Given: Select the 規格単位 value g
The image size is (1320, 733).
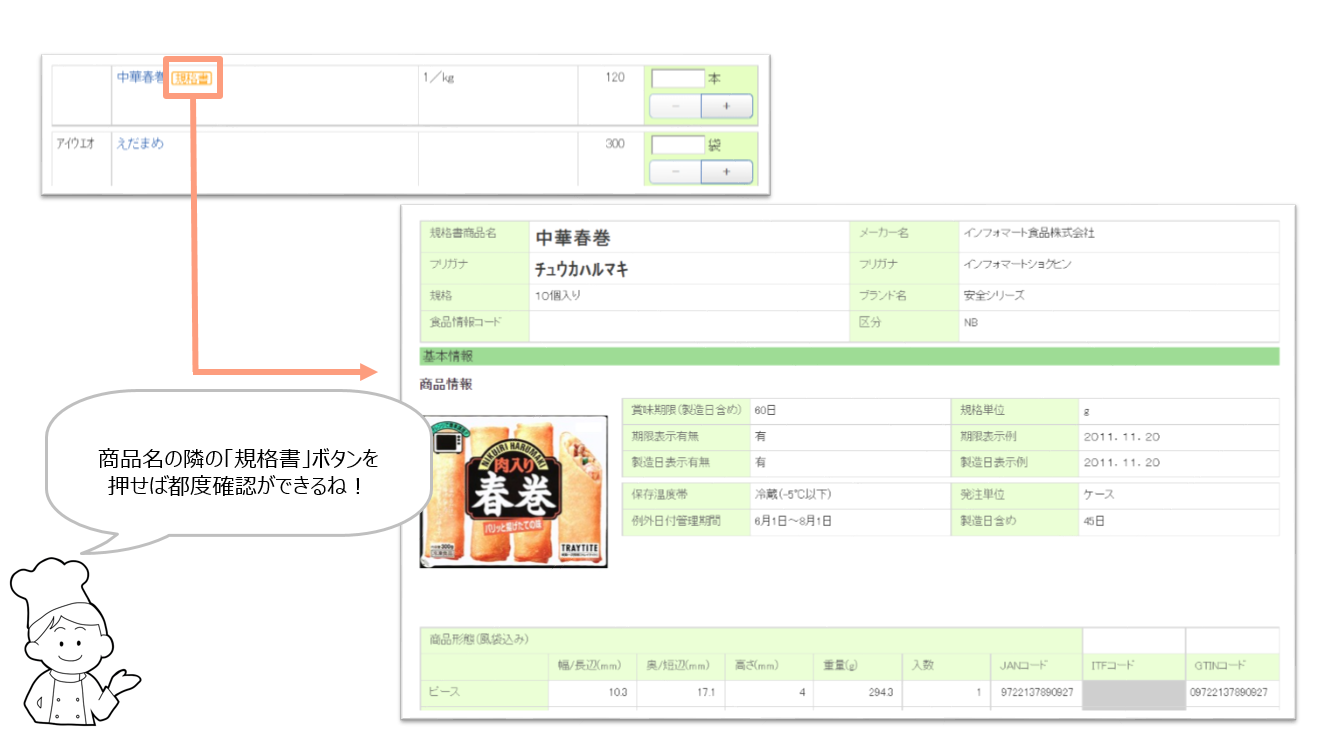Looking at the screenshot, I should [x=1086, y=411].
